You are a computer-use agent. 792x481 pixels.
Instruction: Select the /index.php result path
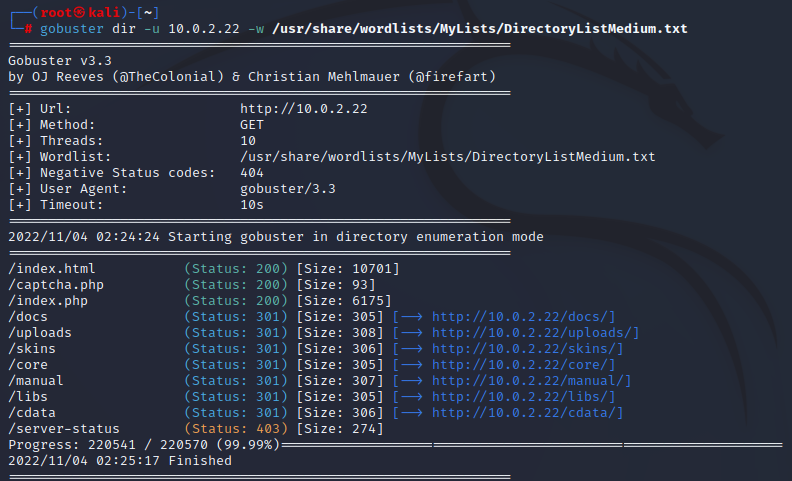[x=46, y=301]
